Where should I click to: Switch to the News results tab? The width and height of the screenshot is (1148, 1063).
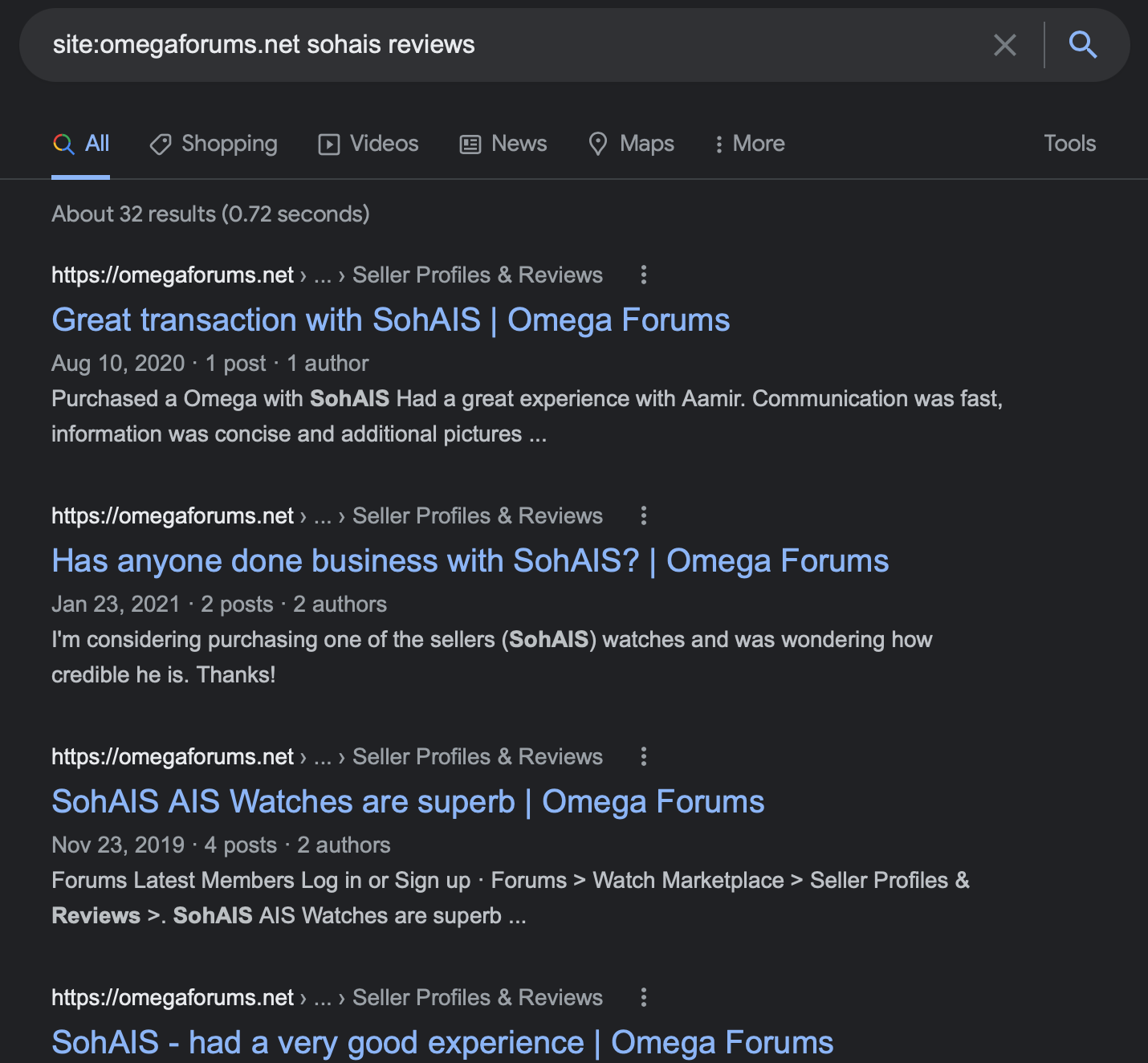[503, 144]
